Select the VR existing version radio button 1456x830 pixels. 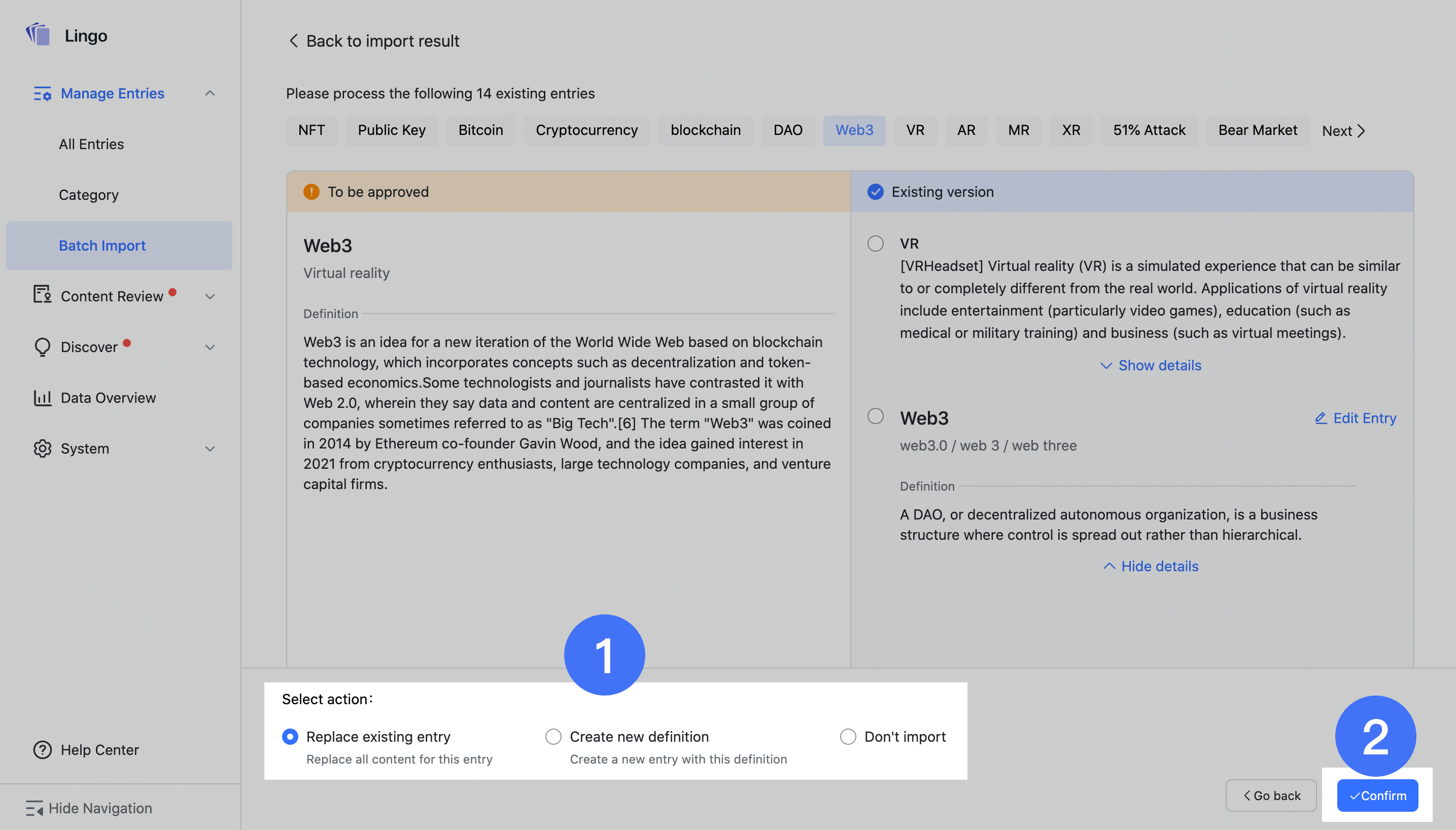(x=875, y=244)
